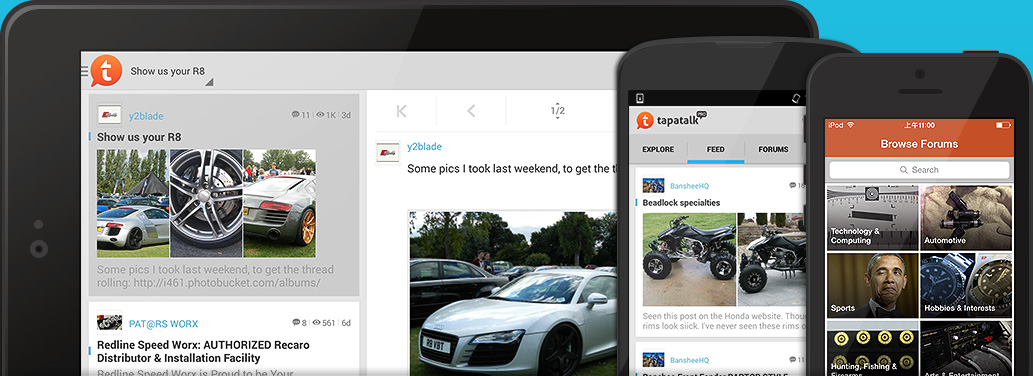Click the Search field in Browse Forums
This screenshot has height=376, width=1033.
pyautogui.click(x=919, y=170)
